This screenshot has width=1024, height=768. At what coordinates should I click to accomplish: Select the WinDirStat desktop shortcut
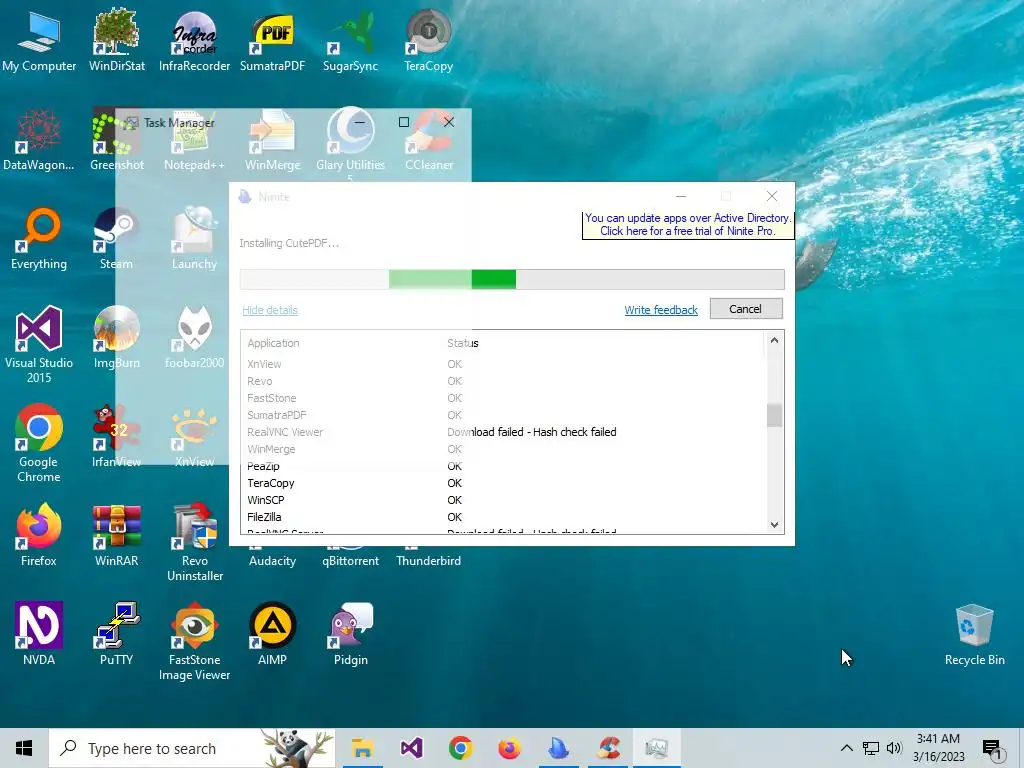click(116, 40)
